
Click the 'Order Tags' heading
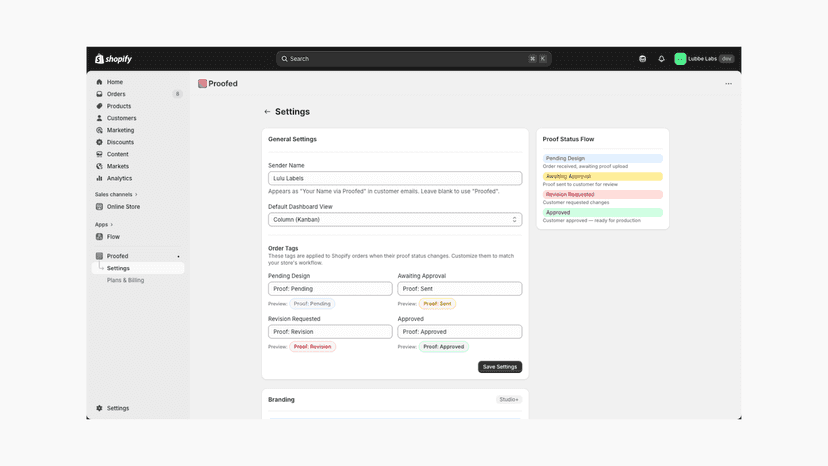click(283, 248)
